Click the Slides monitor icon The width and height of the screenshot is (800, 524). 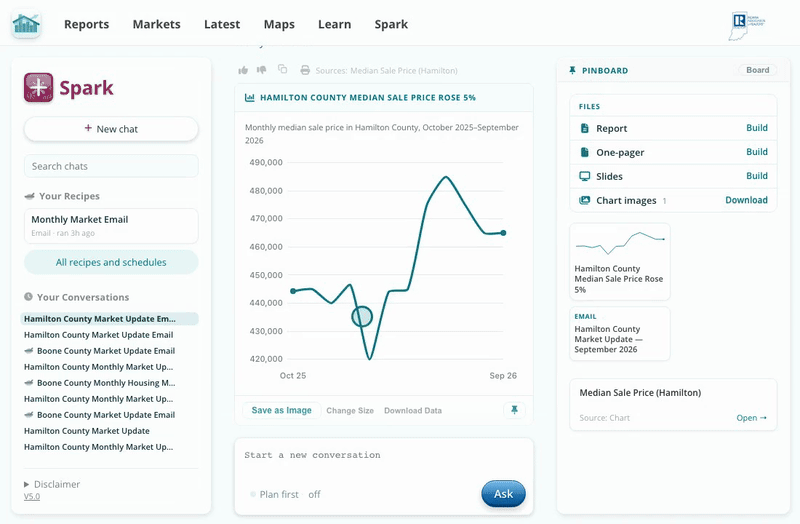[585, 176]
